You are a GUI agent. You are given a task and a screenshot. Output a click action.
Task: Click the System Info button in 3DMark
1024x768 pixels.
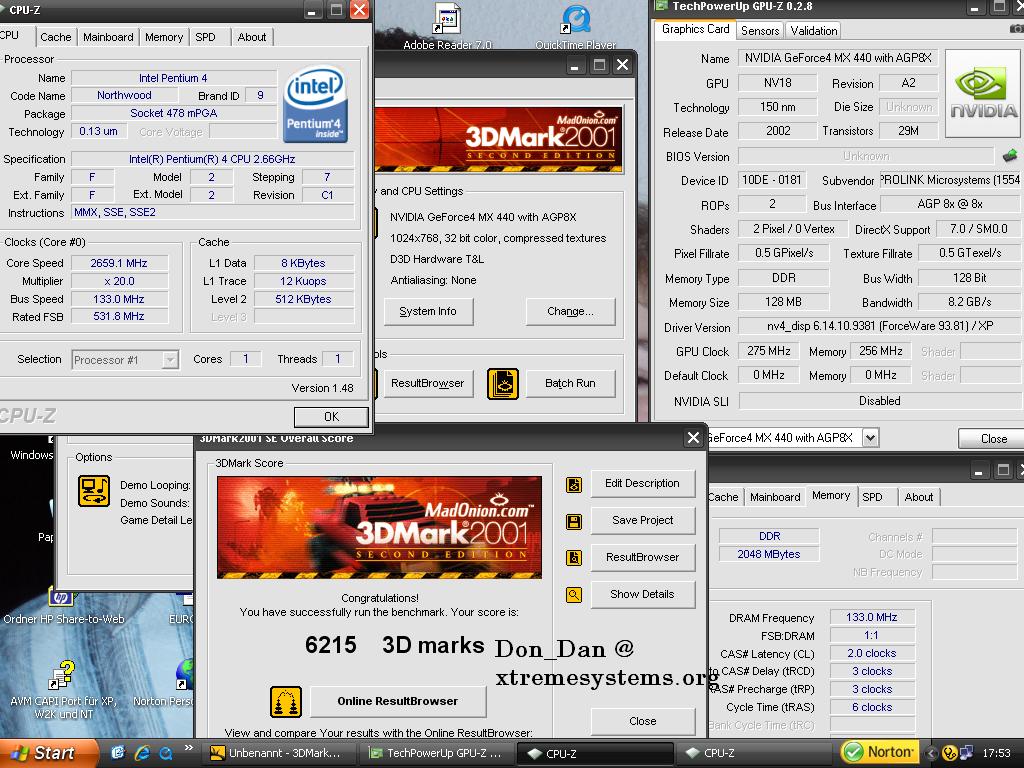[428, 312]
